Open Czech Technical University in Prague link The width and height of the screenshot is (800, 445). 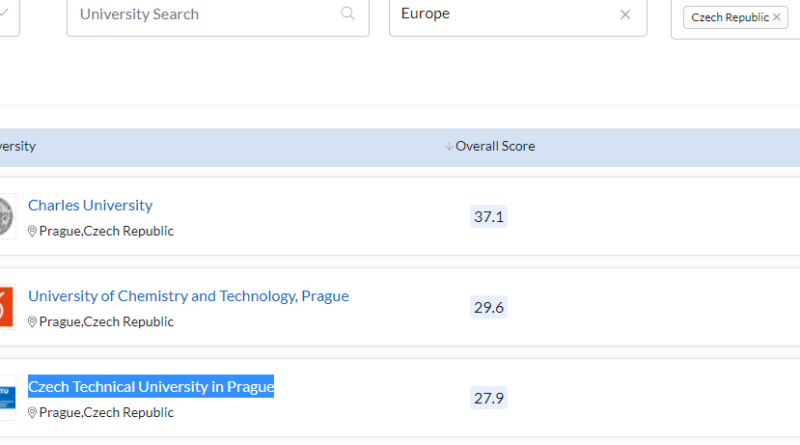151,387
